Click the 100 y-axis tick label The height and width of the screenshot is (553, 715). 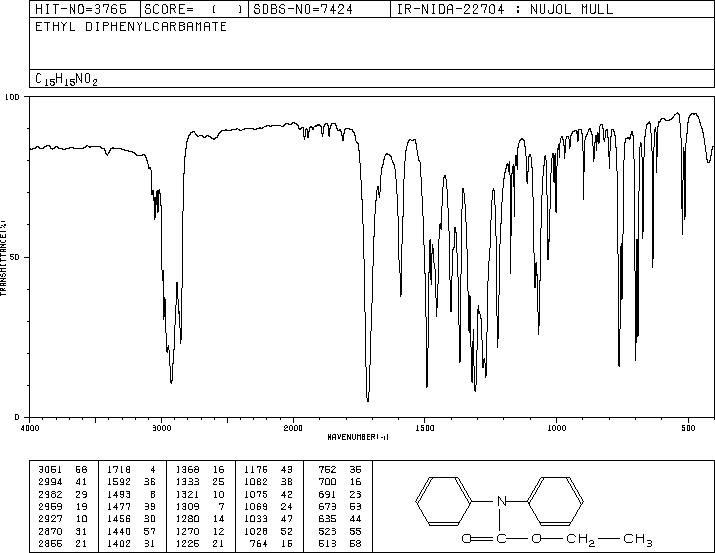pyautogui.click(x=12, y=97)
